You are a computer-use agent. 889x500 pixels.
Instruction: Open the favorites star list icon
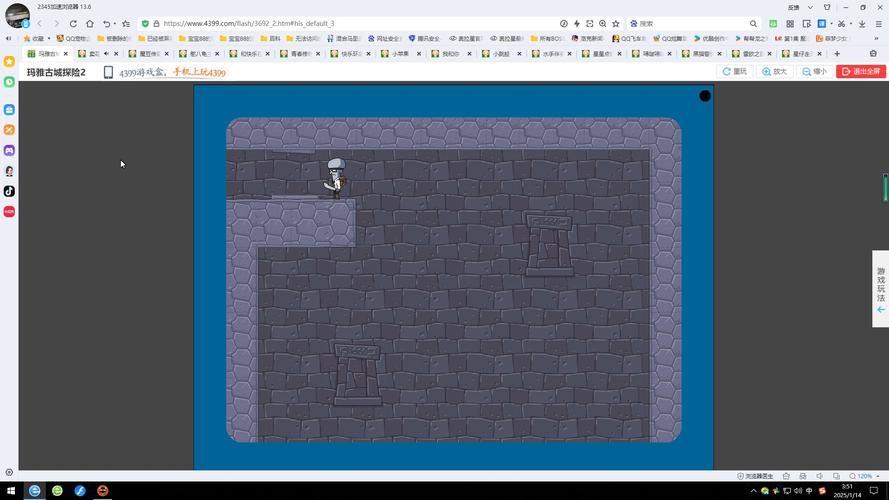click(126, 24)
